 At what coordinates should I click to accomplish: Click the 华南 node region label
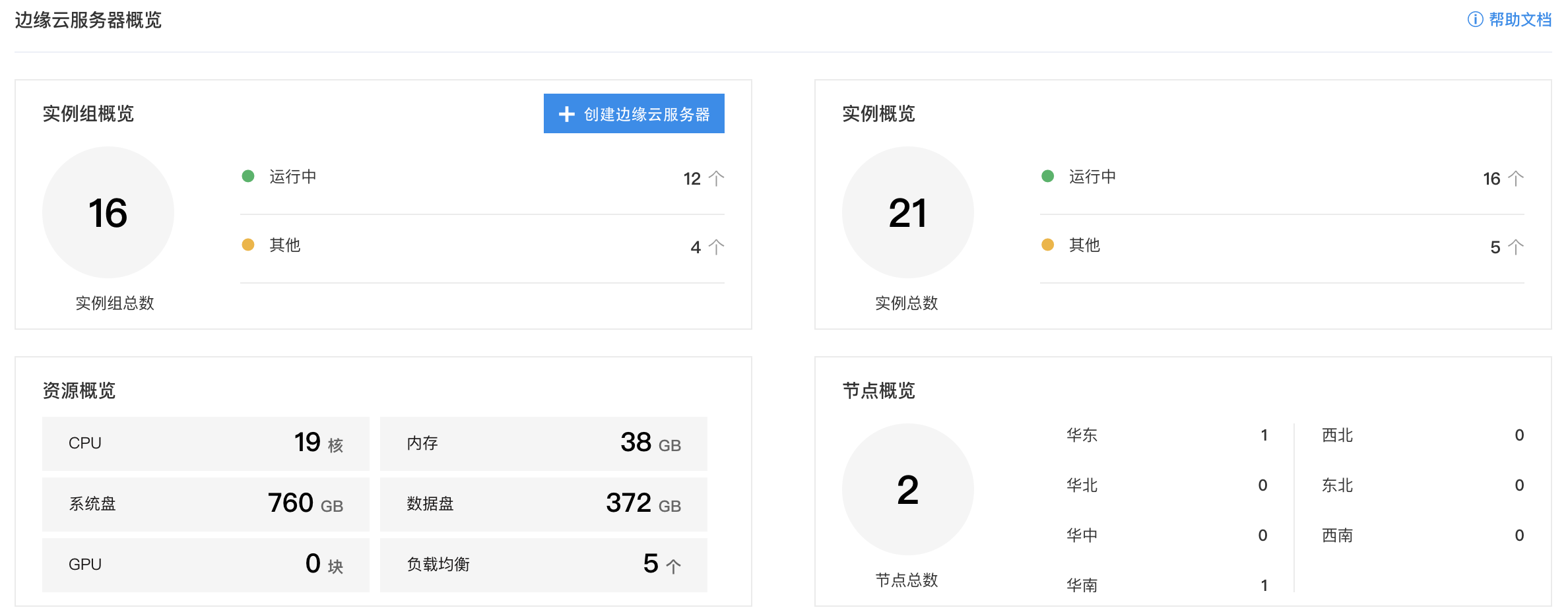click(1082, 586)
